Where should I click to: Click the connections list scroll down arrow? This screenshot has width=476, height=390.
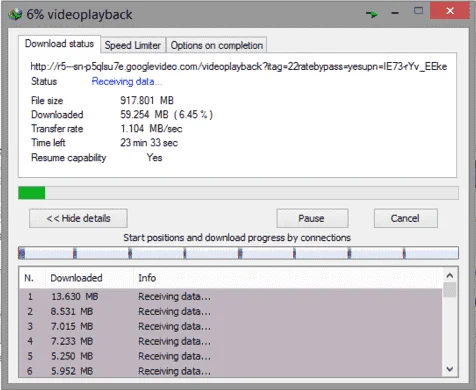[x=450, y=369]
